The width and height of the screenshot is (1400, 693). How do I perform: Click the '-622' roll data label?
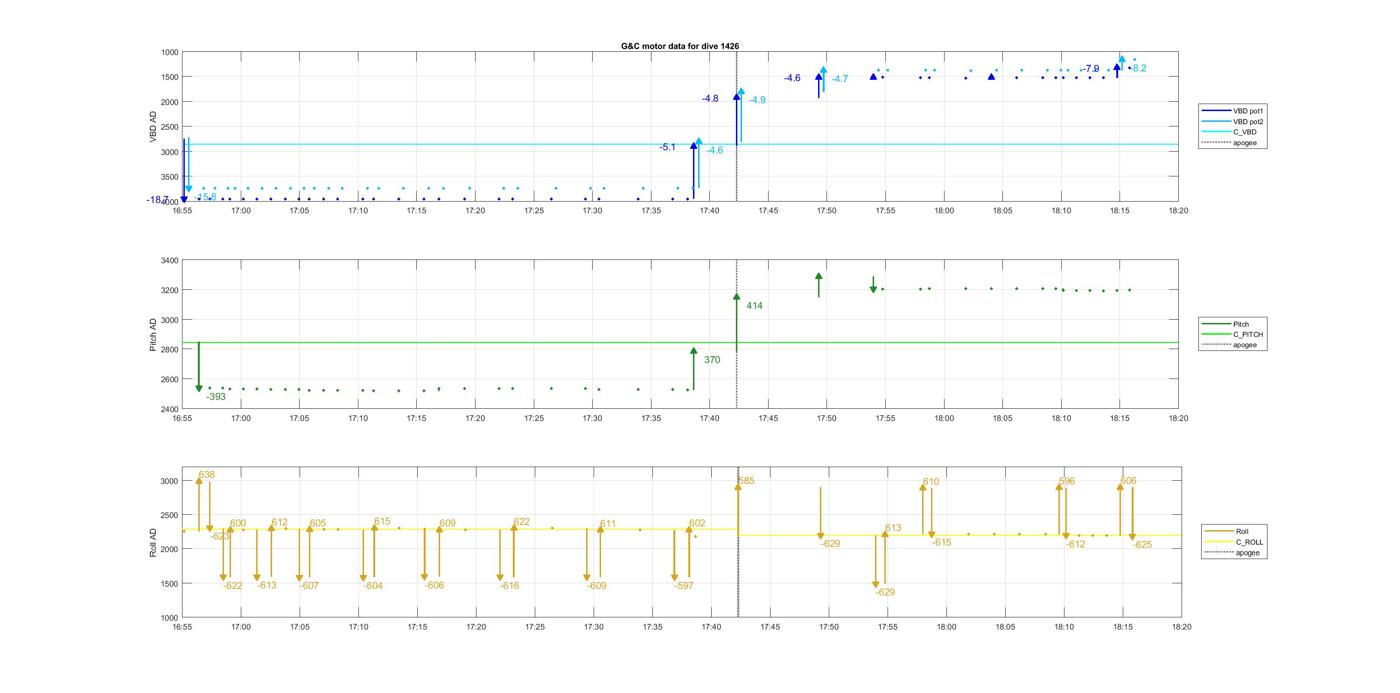pyautogui.click(x=233, y=586)
